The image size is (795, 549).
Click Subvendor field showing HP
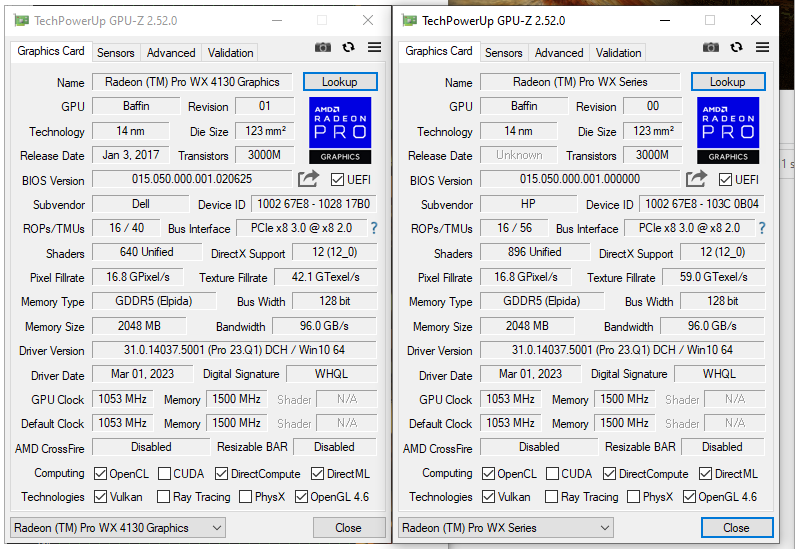(528, 204)
